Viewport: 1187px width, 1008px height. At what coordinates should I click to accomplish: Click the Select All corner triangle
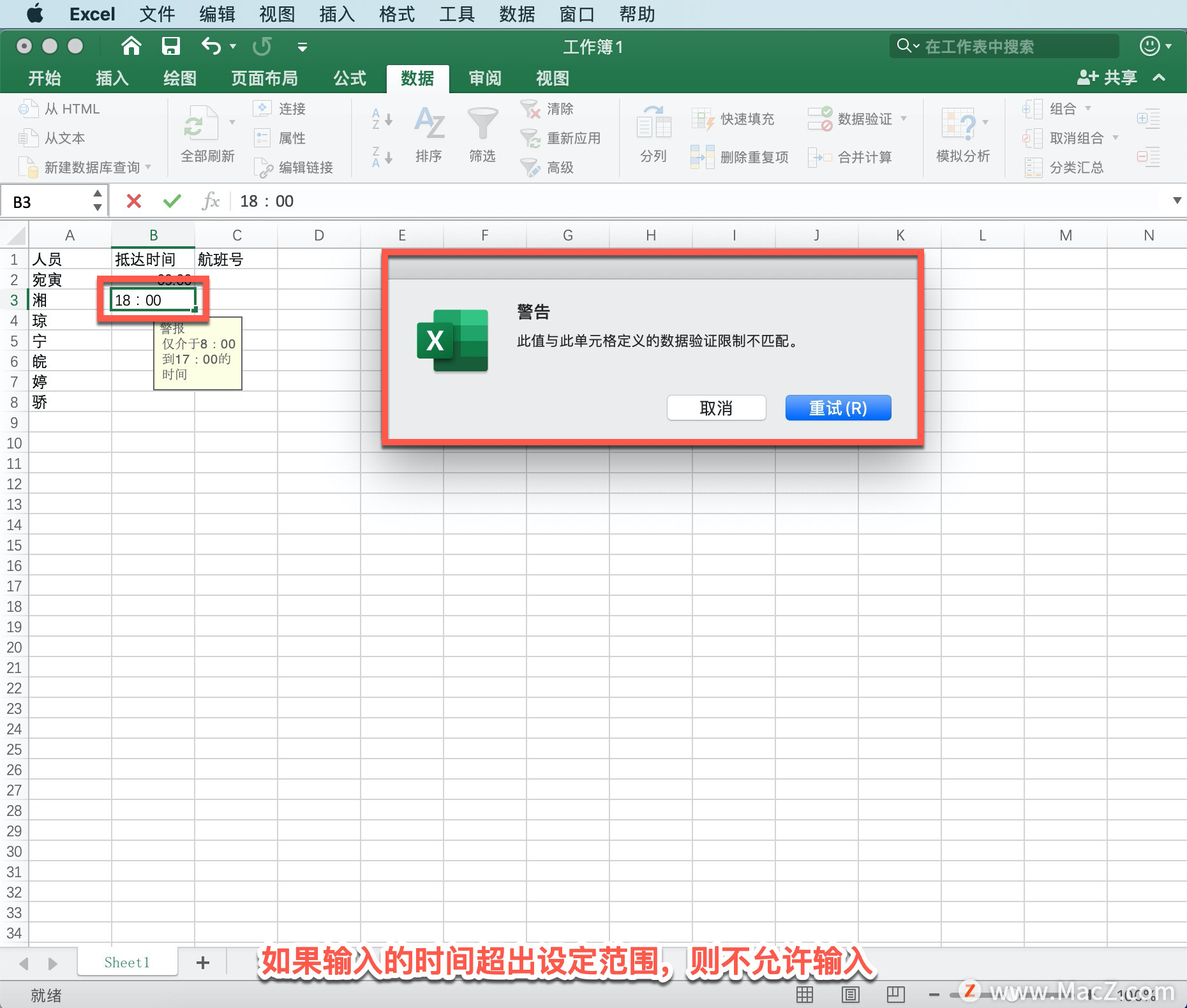(x=15, y=235)
